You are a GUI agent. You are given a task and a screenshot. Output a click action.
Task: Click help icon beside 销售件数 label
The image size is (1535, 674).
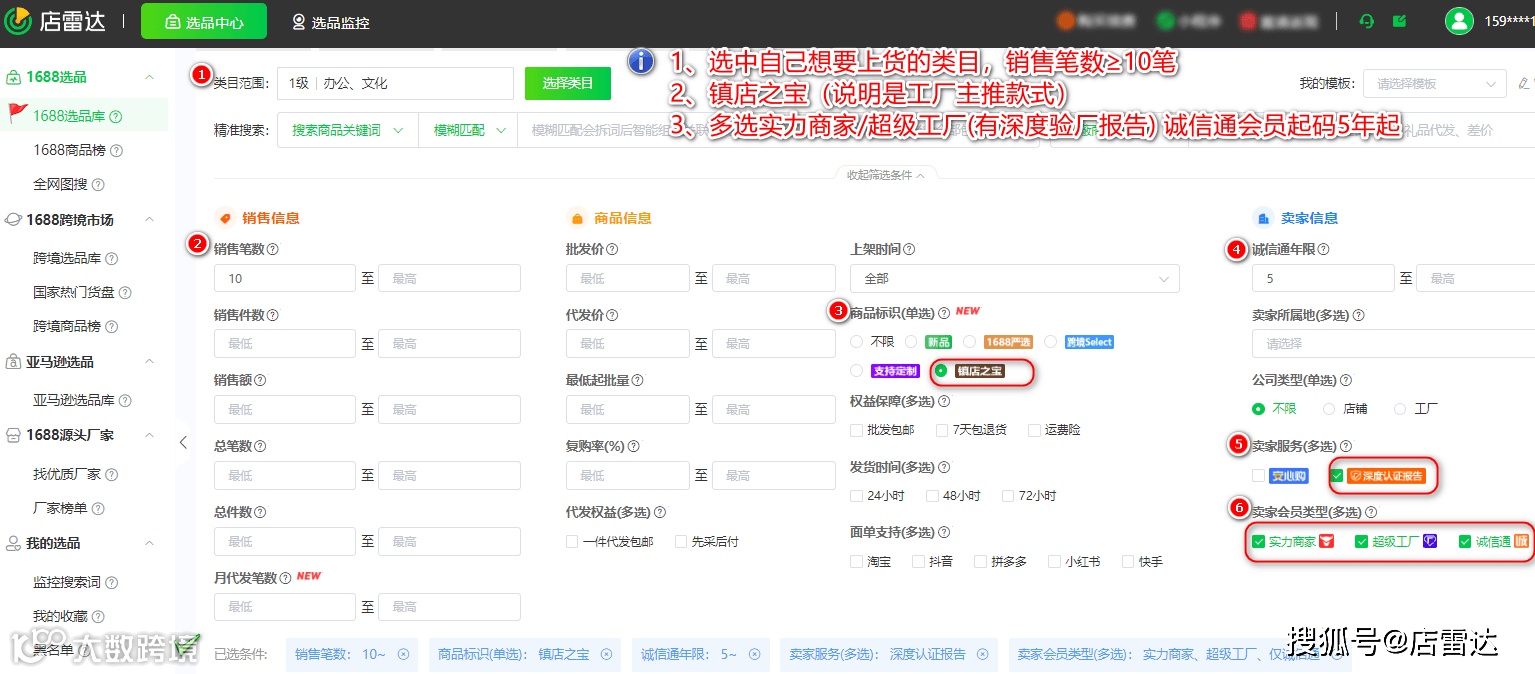[273, 315]
